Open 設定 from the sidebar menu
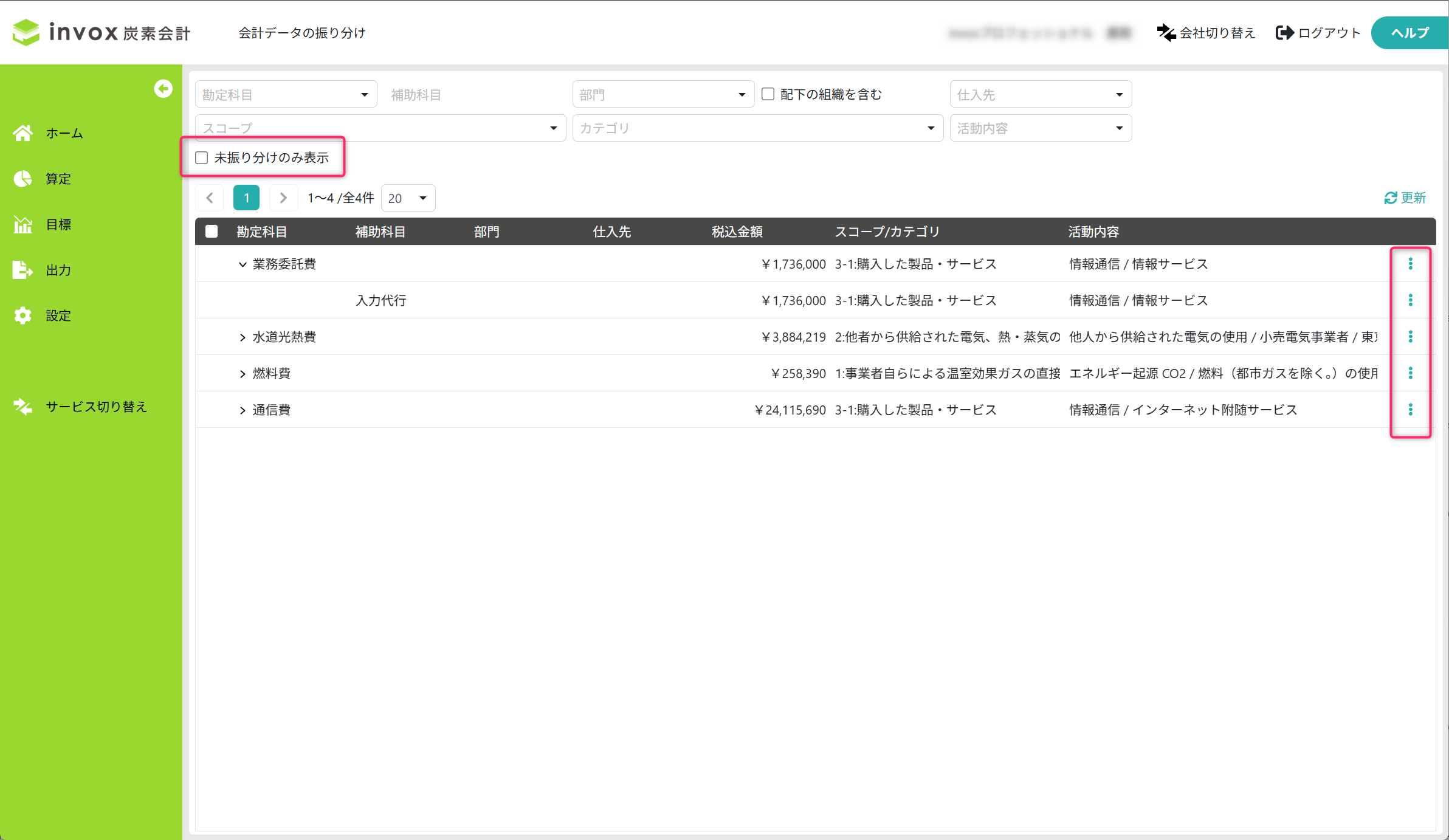The height and width of the screenshot is (840, 1449). point(58,315)
